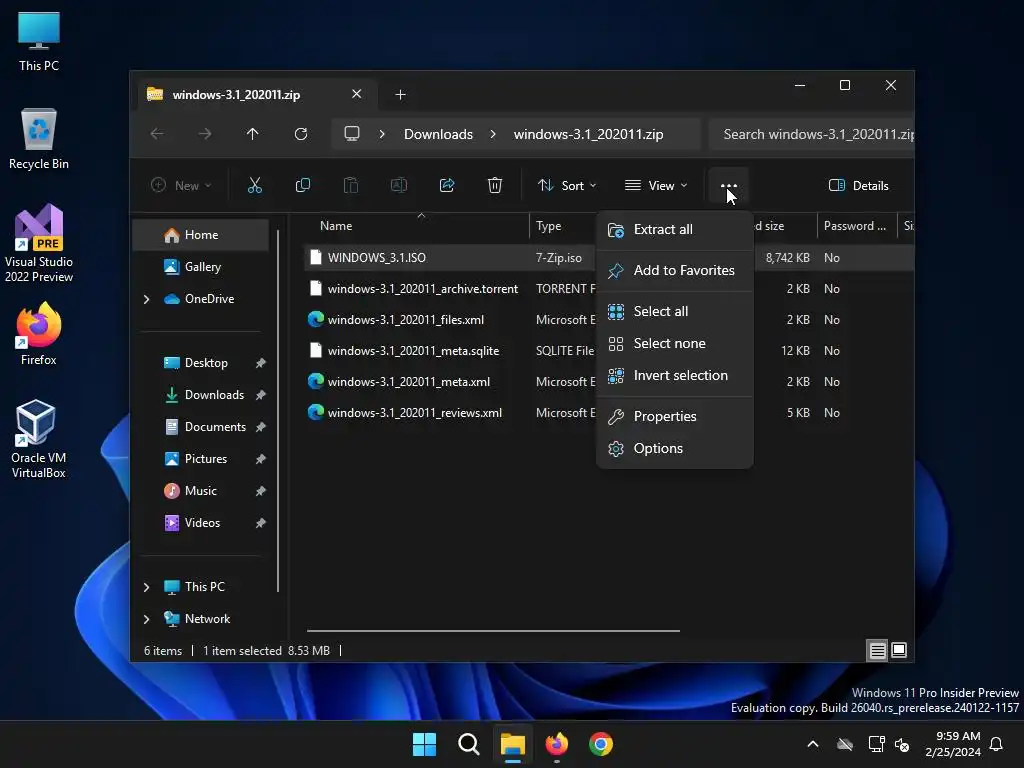This screenshot has height=768, width=1024.
Task: Click the Share icon in toolbar
Action: [x=447, y=185]
